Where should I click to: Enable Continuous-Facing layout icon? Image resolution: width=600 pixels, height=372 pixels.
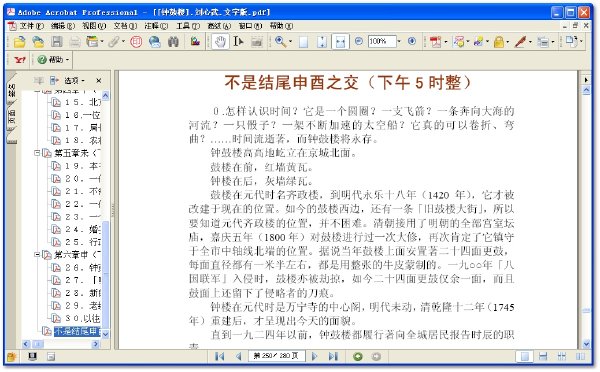(x=561, y=356)
